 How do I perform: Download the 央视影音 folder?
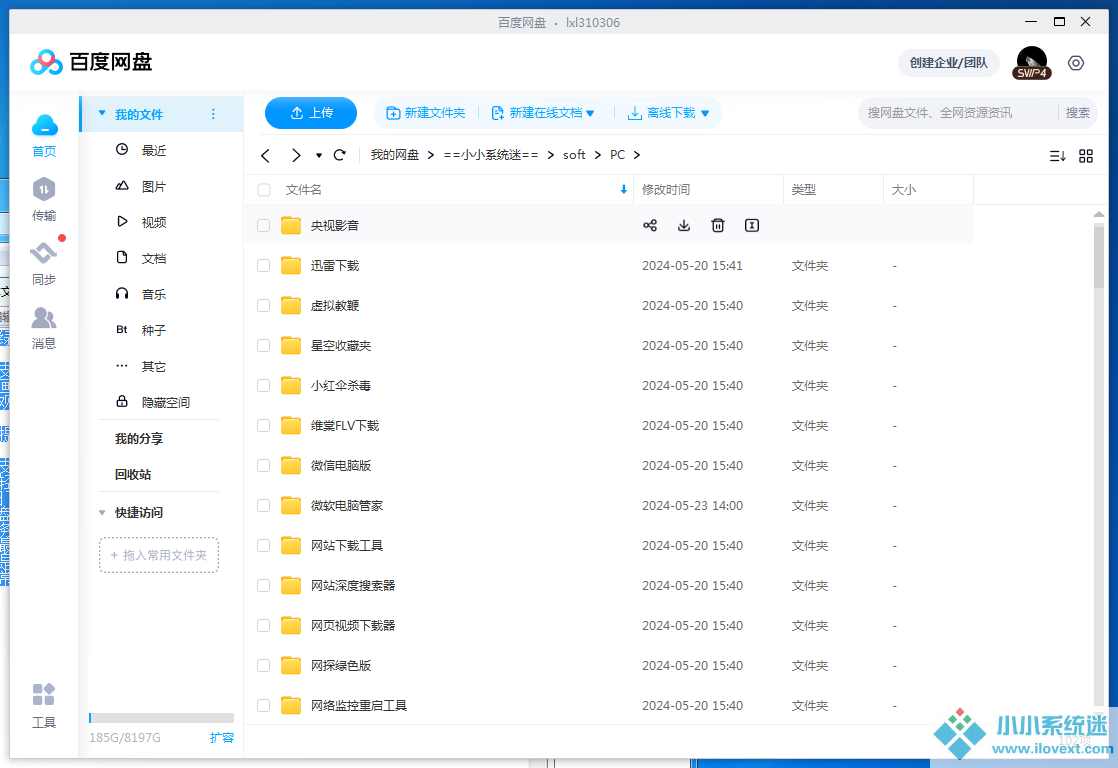tap(684, 225)
